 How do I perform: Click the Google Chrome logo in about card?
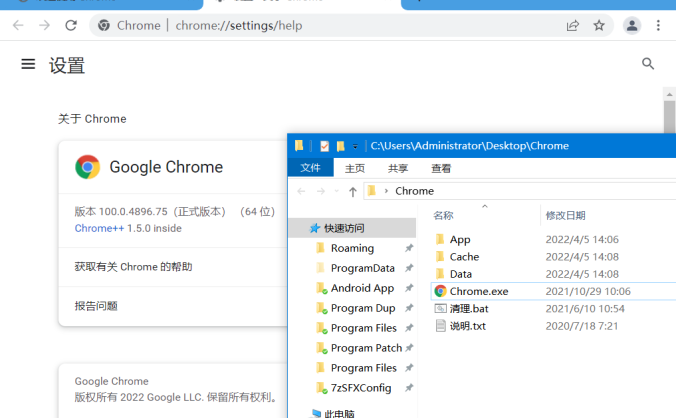[88, 167]
